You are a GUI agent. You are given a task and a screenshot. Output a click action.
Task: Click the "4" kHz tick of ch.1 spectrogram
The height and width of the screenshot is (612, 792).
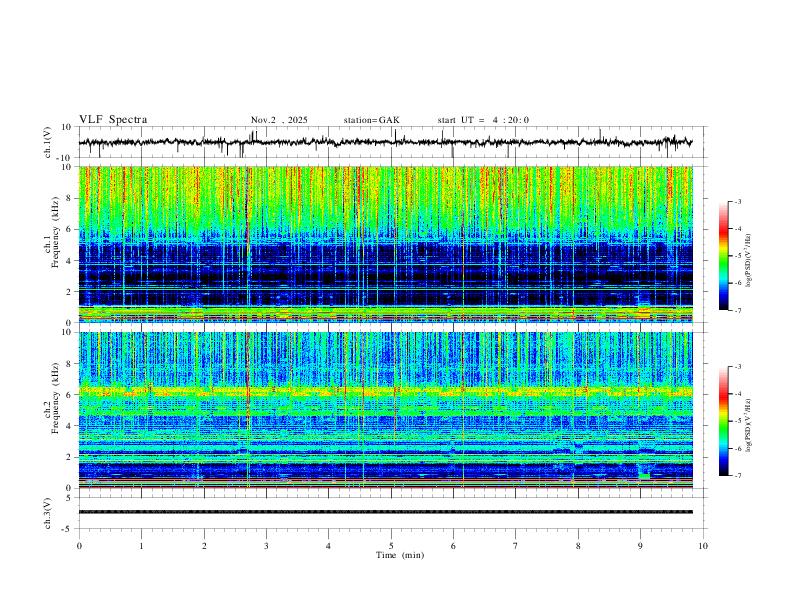70,261
